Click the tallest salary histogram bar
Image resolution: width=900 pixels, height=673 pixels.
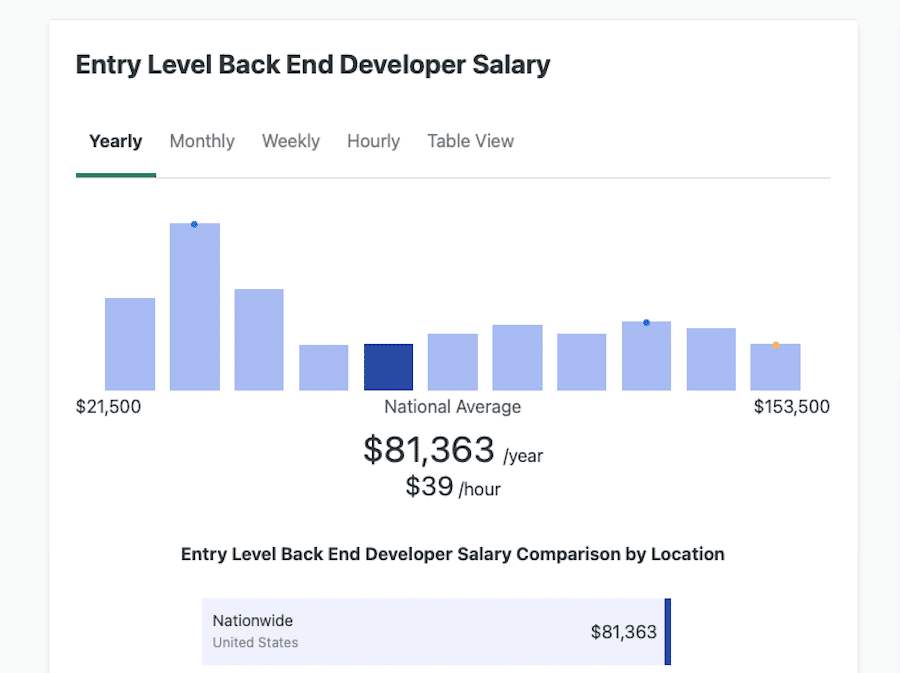point(194,305)
